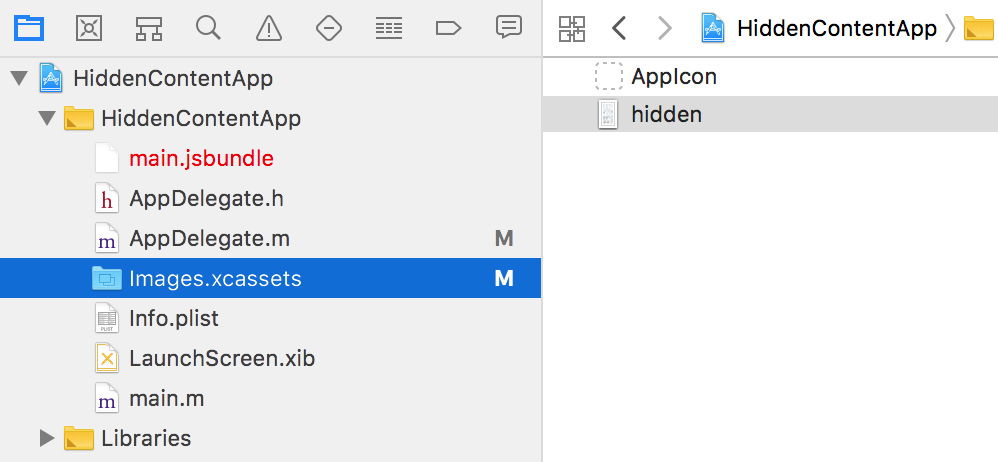Open the Symbol navigator

click(149, 28)
